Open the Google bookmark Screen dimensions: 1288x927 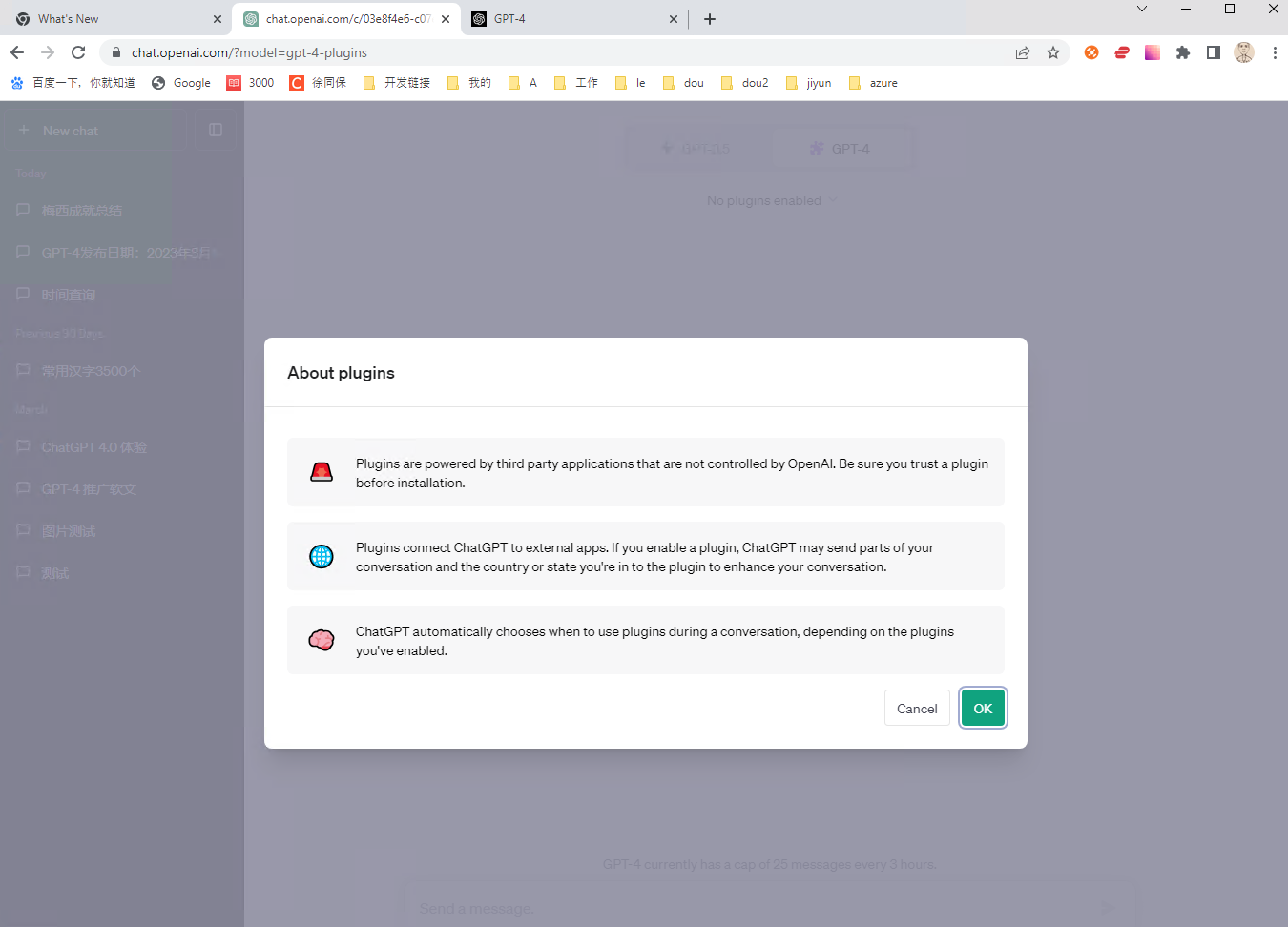click(x=181, y=83)
